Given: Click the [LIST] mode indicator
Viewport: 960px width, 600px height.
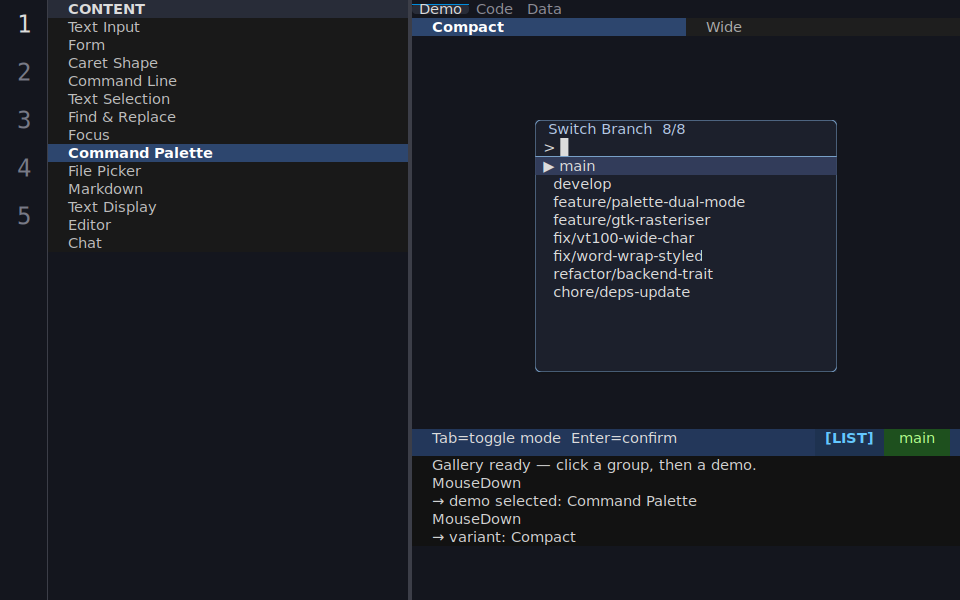Looking at the screenshot, I should click(x=849, y=438).
